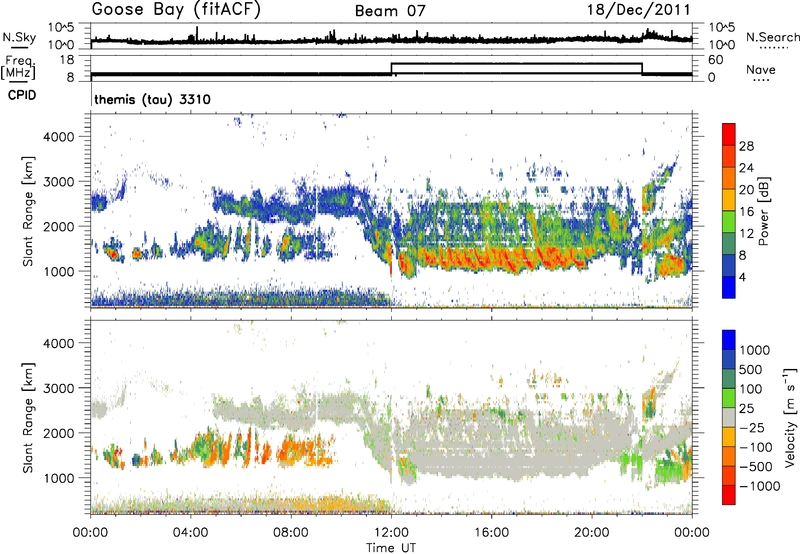Click the "-1000" velocity colorbar label
Screen dimensions: 800x554
click(x=760, y=486)
